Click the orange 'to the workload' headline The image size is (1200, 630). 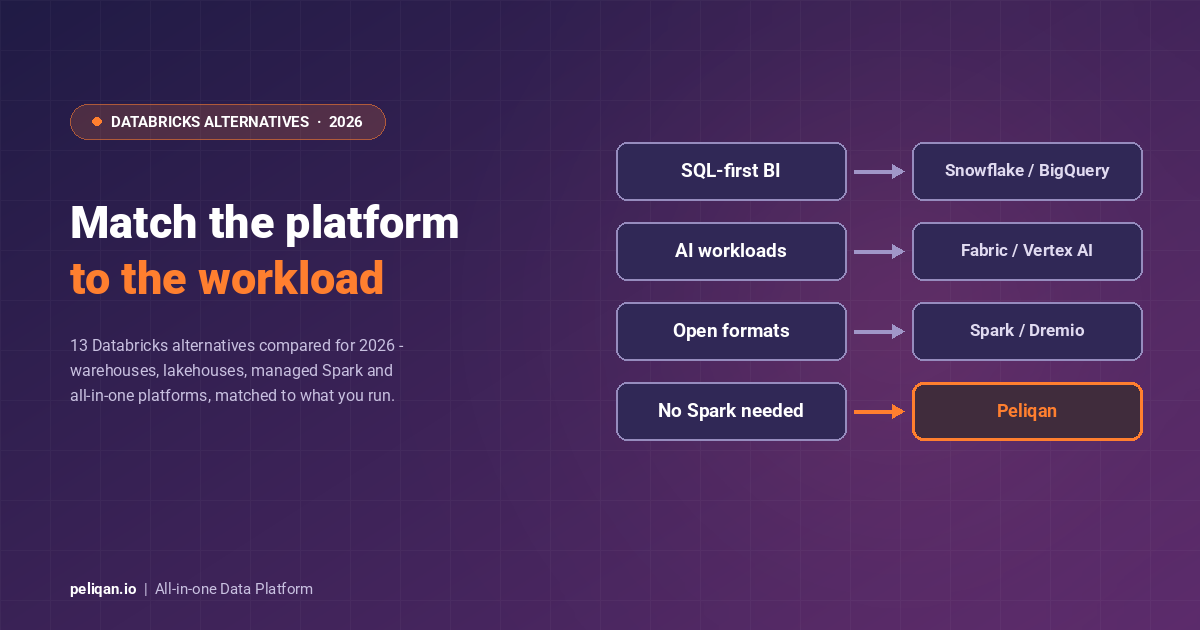click(x=227, y=278)
